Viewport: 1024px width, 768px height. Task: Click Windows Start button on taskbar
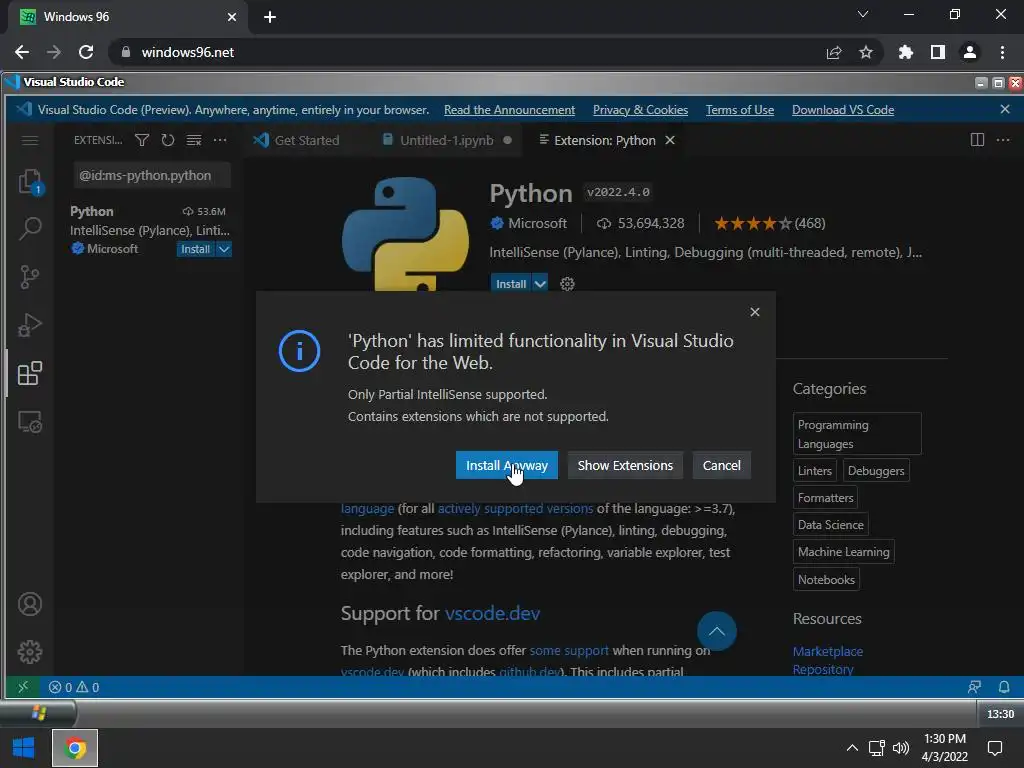click(24, 748)
